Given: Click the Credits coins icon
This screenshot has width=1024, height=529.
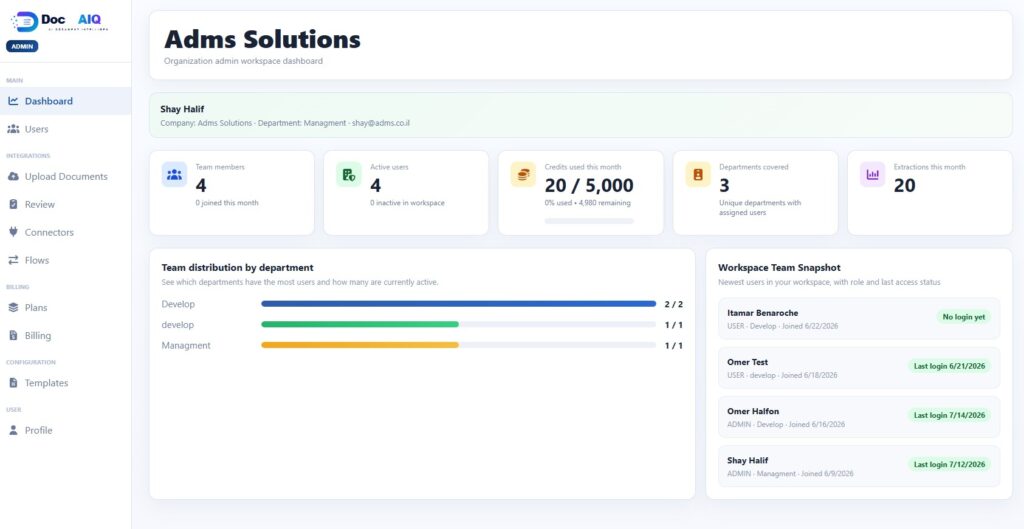Looking at the screenshot, I should (x=523, y=174).
